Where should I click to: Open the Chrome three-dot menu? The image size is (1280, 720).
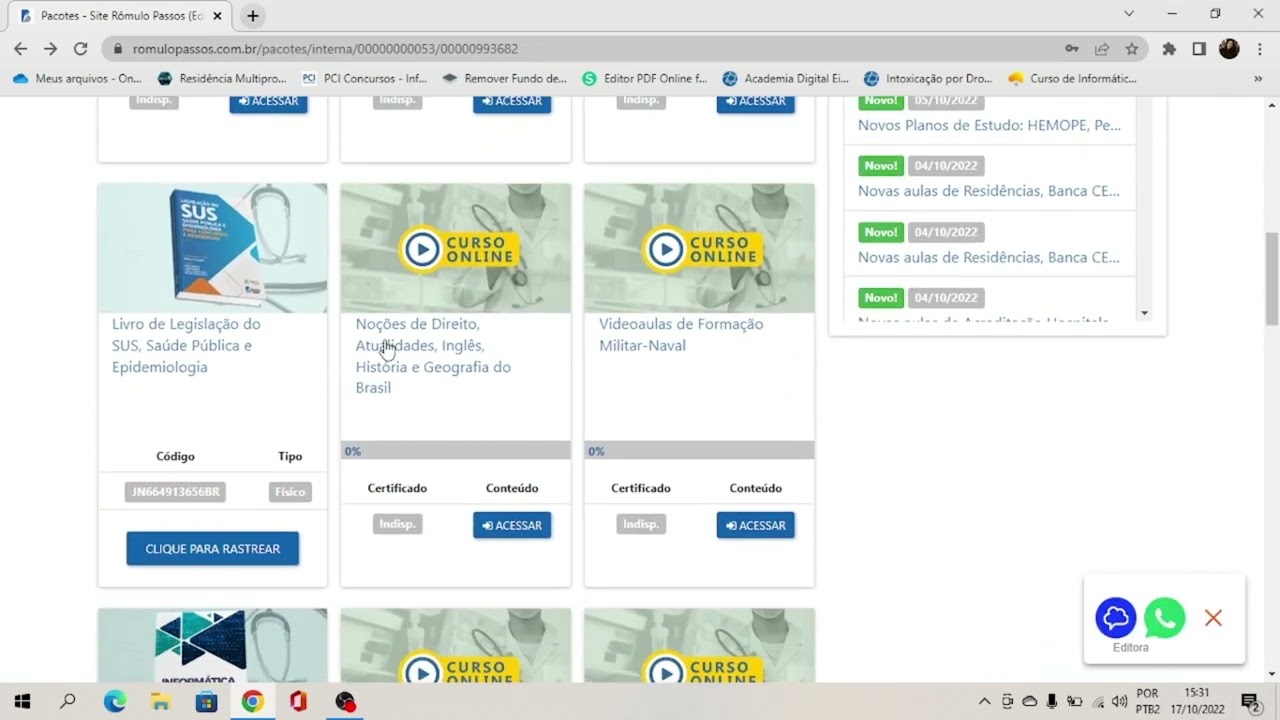(1259, 48)
